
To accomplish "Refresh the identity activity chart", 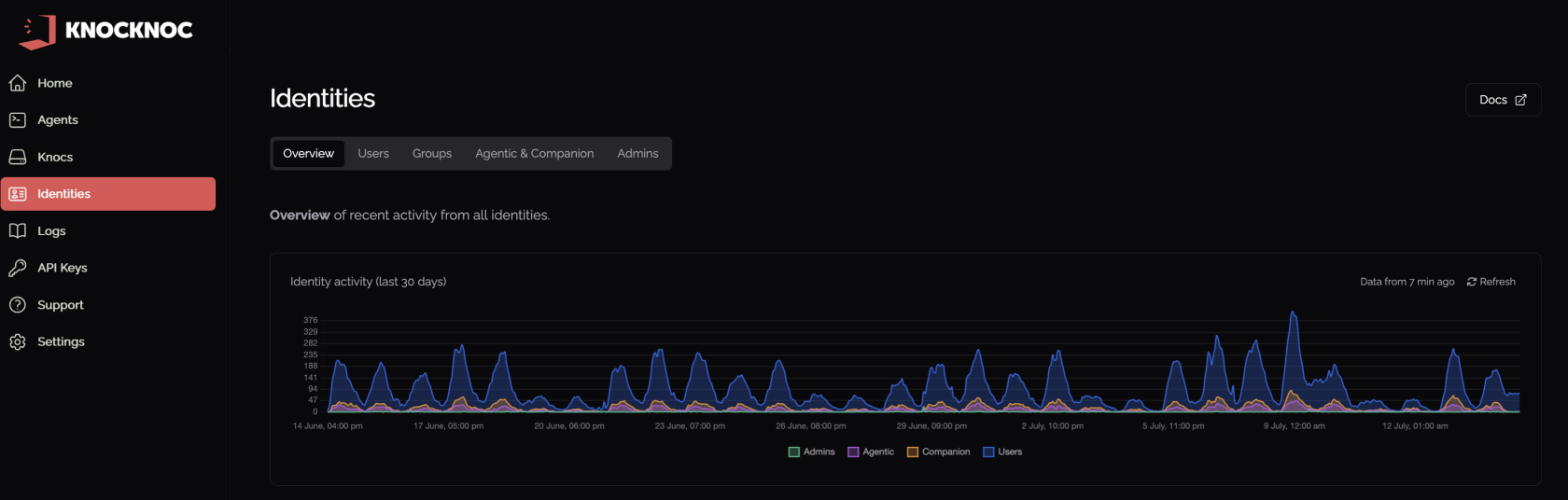I will coord(1491,282).
